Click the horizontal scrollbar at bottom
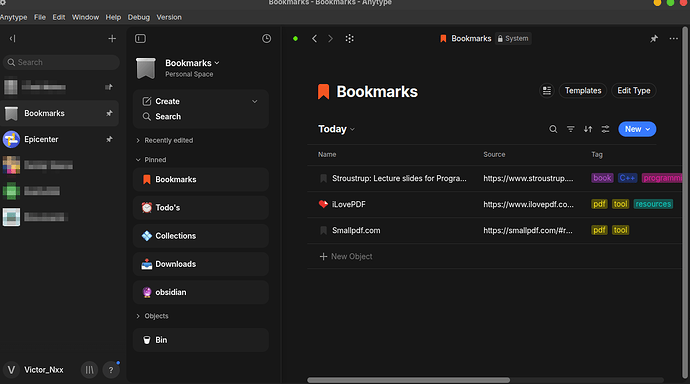The height and width of the screenshot is (384, 690). click(408, 380)
